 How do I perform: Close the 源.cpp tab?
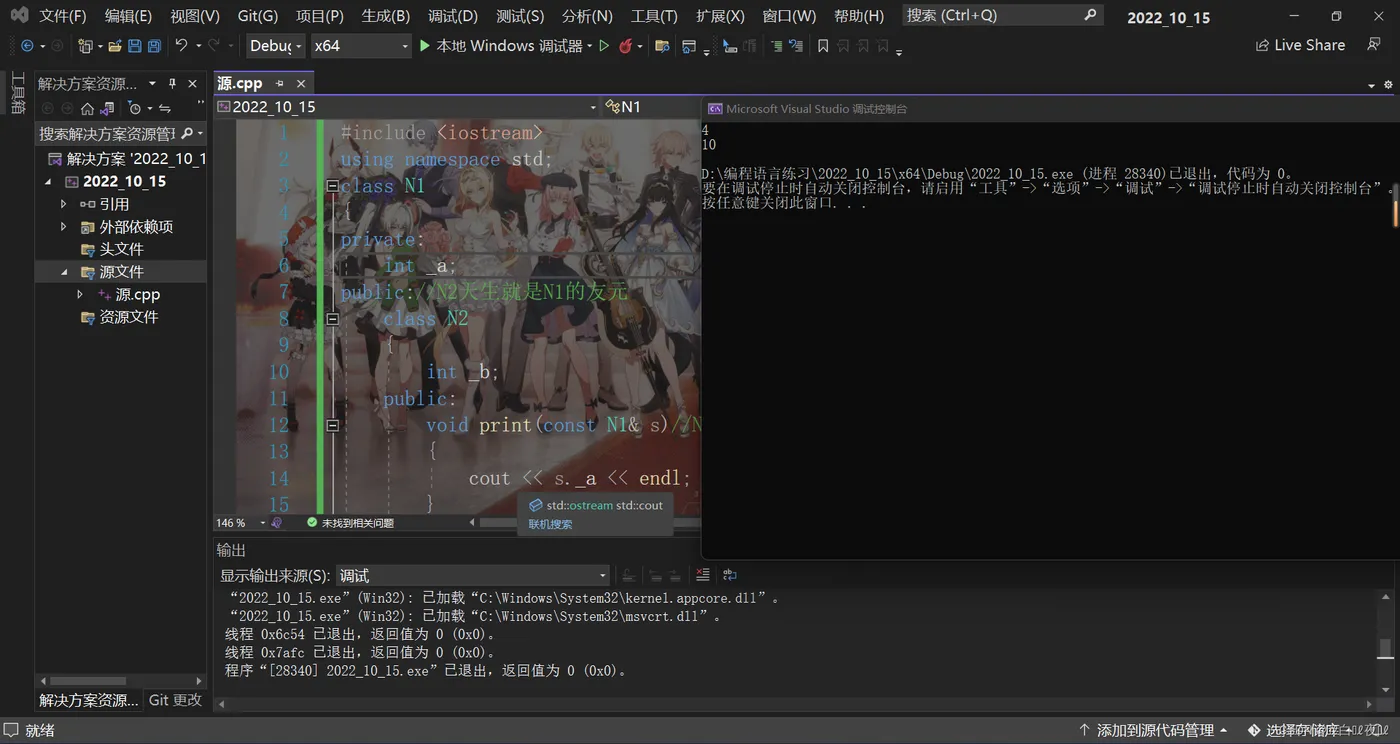click(301, 84)
